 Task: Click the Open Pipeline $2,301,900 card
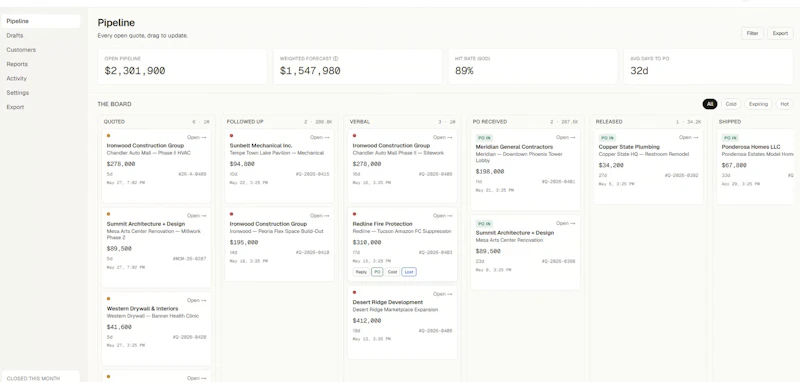182,67
